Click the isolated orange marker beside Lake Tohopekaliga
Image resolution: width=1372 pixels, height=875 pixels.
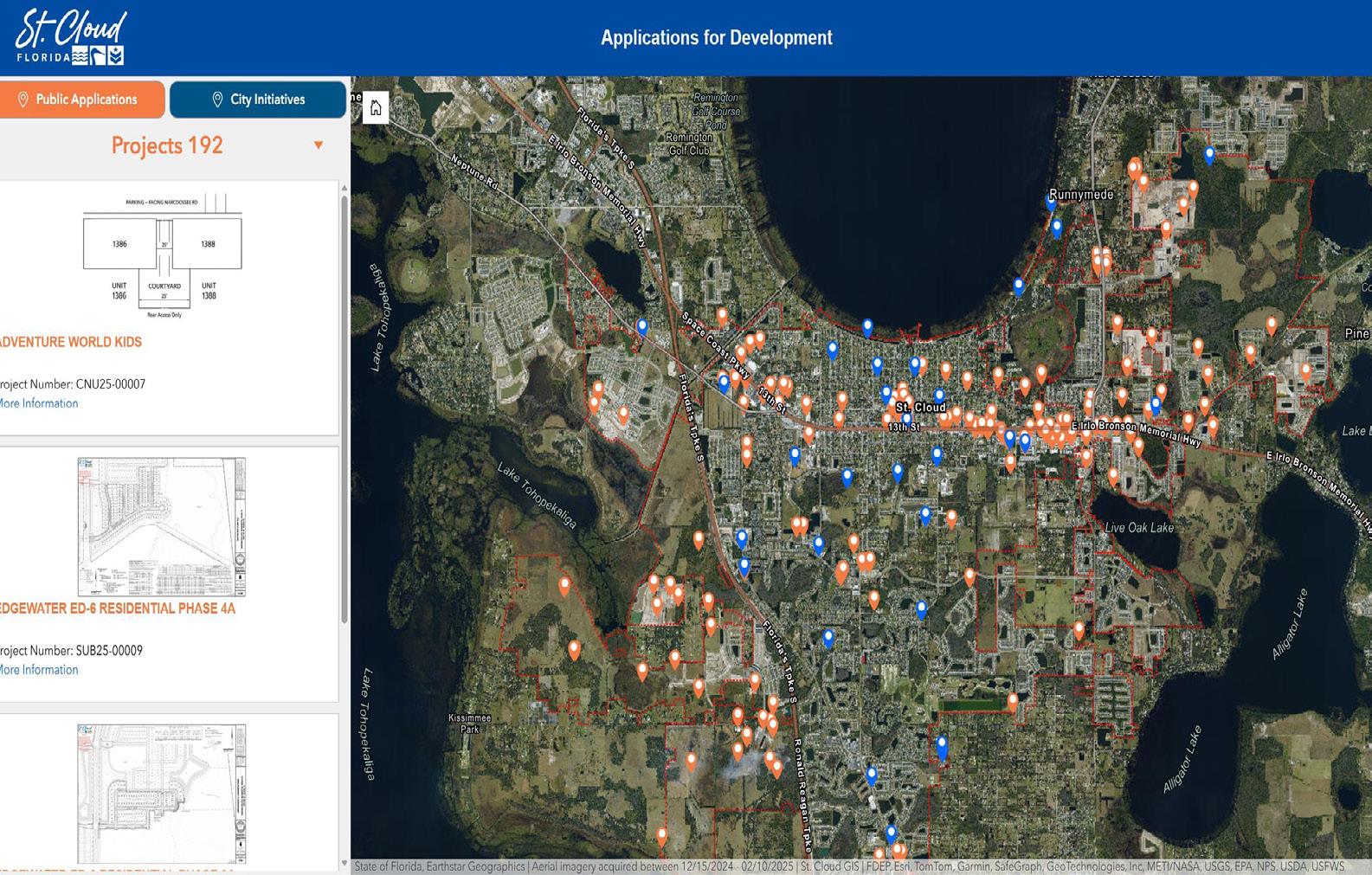click(x=564, y=585)
